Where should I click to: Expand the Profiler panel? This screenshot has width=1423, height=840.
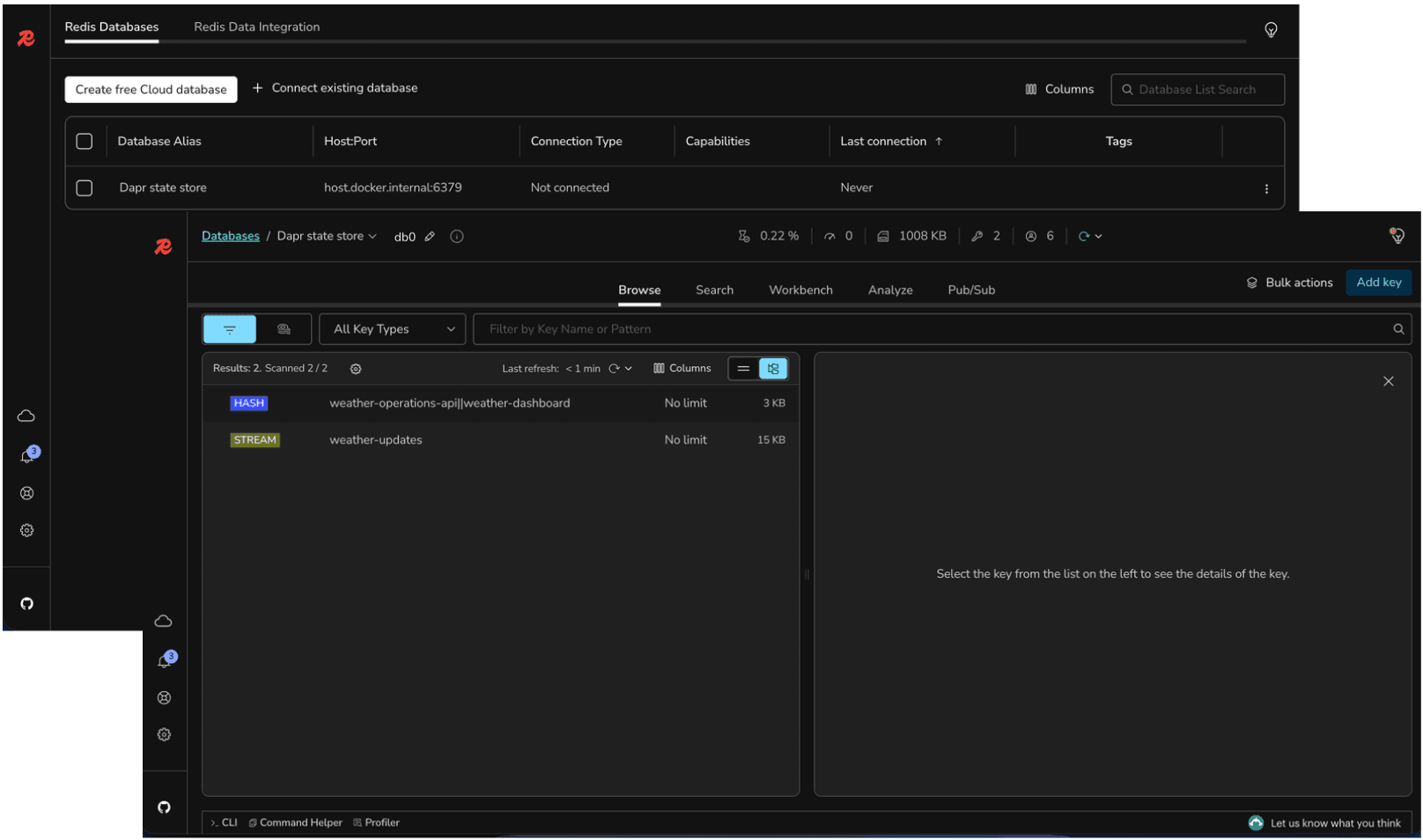click(x=376, y=822)
